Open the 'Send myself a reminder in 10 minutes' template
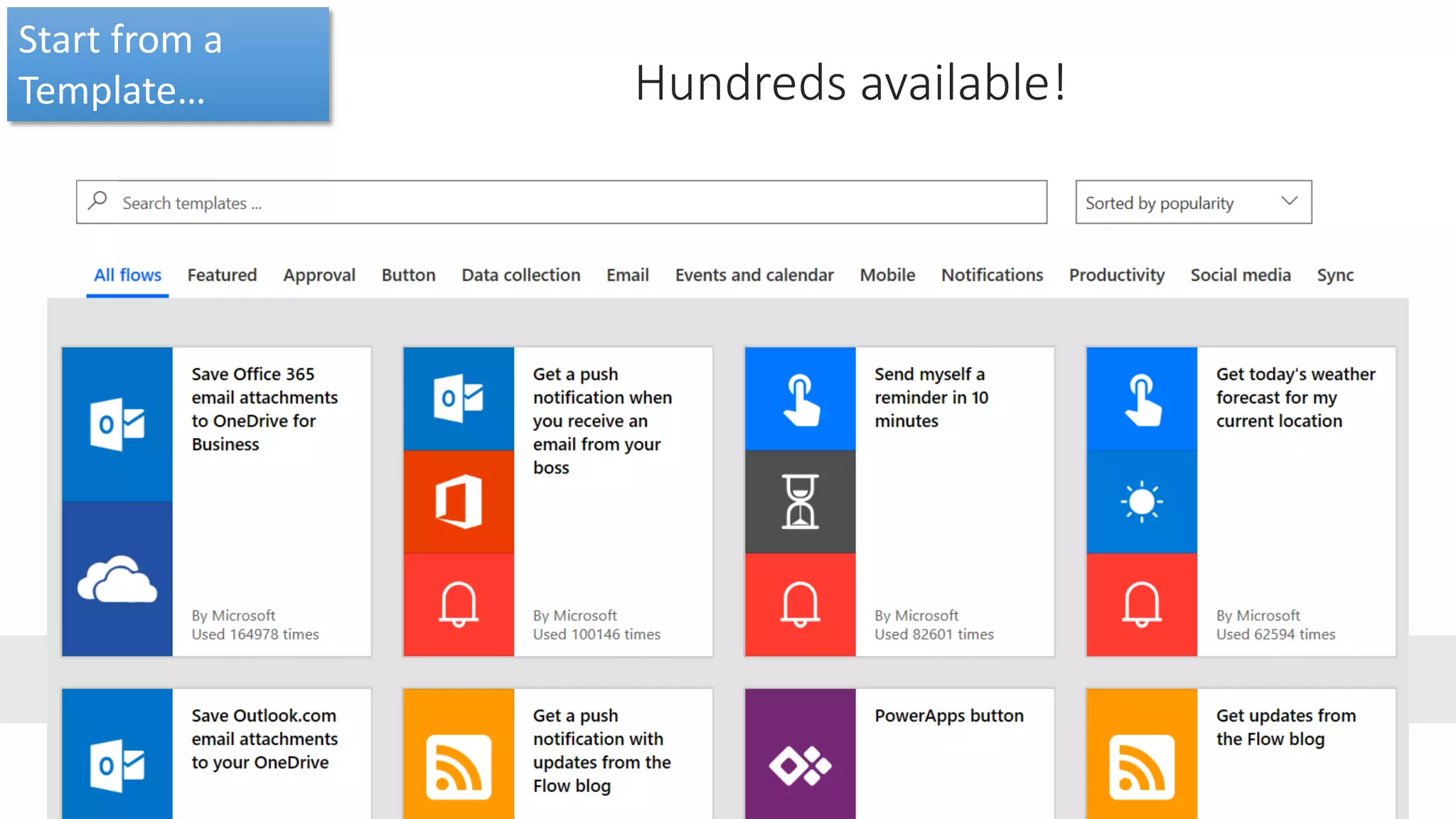Image resolution: width=1456 pixels, height=819 pixels. click(931, 397)
